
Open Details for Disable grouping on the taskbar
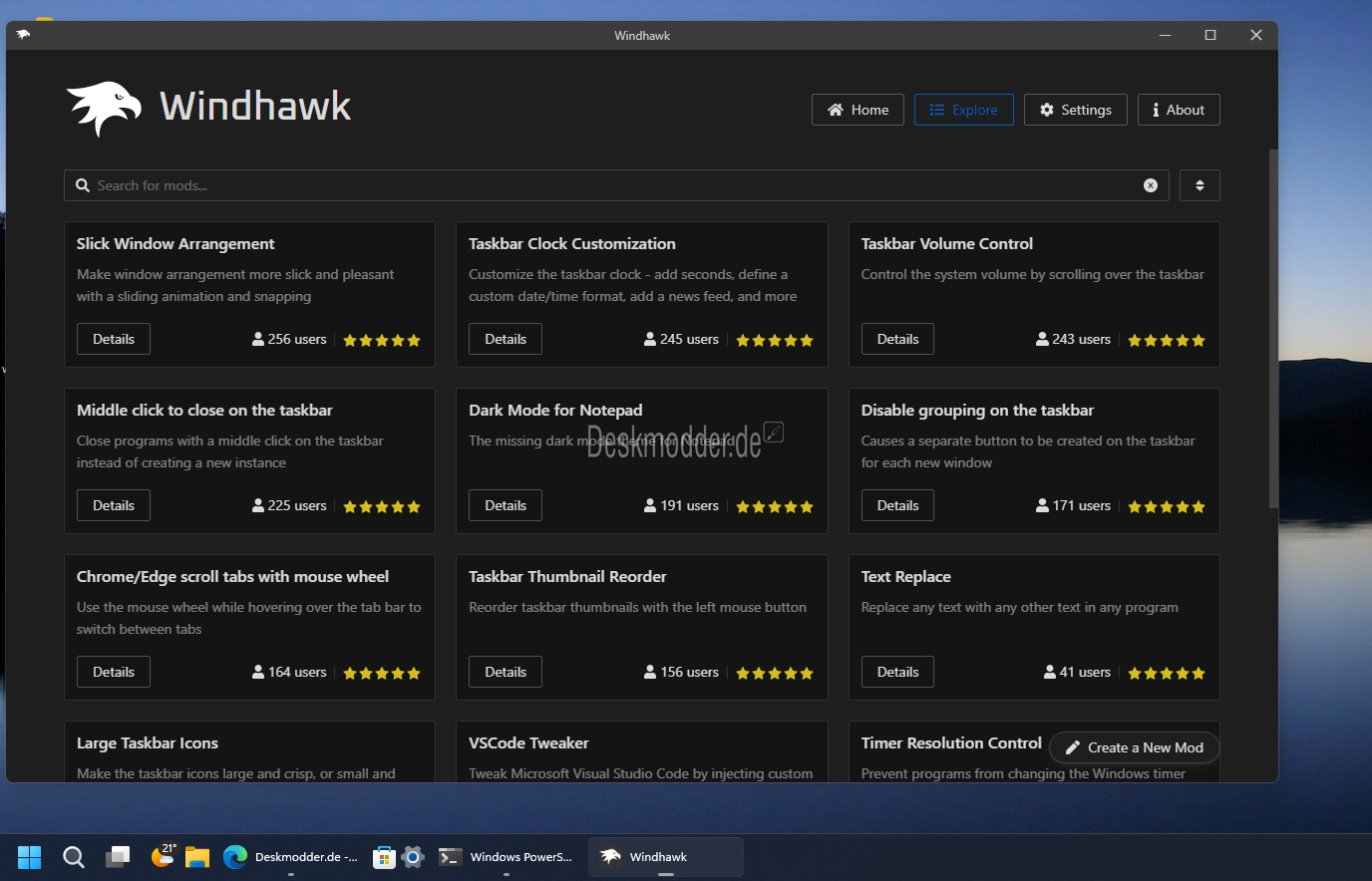tap(897, 505)
